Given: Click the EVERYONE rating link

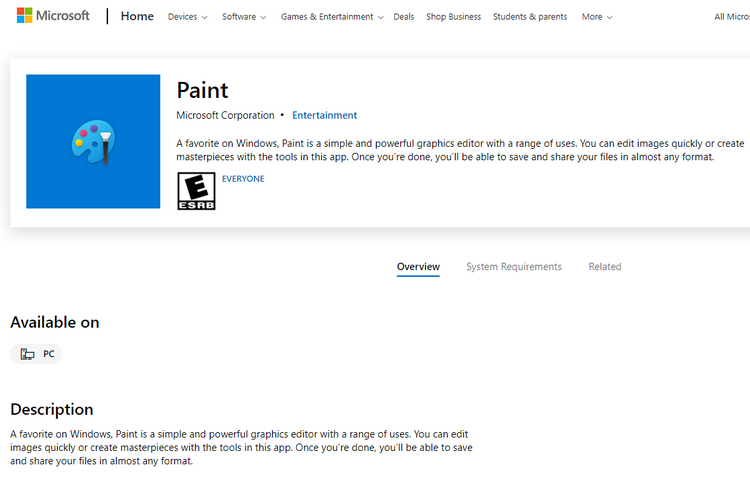Looking at the screenshot, I should pyautogui.click(x=243, y=179).
